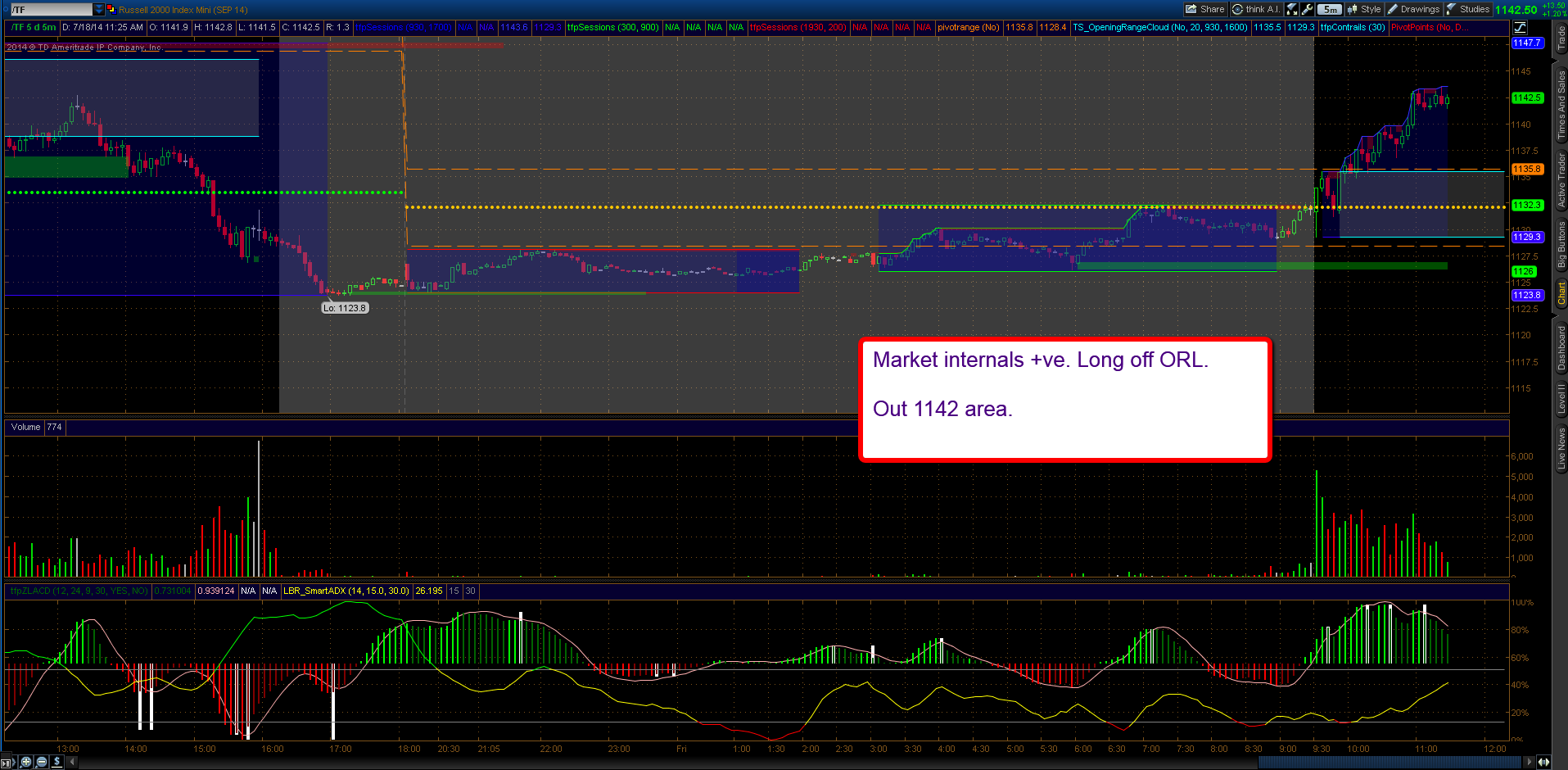Screen dimensions: 1568x770
Task: Click the quick study flask icon
Action: point(1292,9)
